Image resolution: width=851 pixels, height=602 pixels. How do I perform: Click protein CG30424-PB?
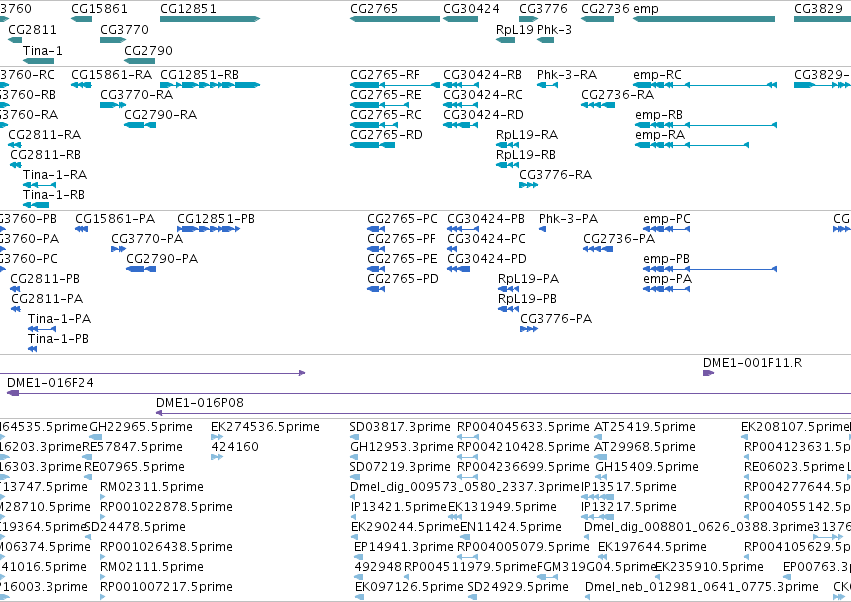(x=485, y=219)
